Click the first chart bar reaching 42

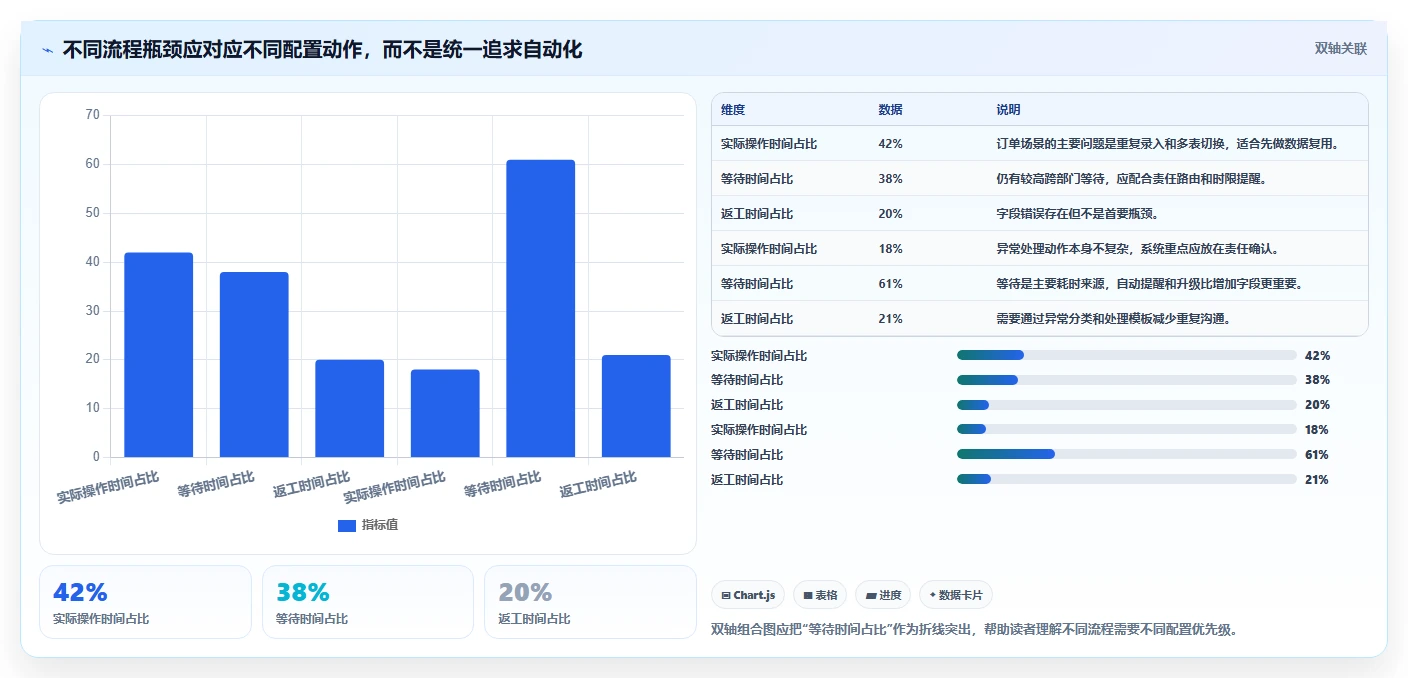click(x=158, y=355)
